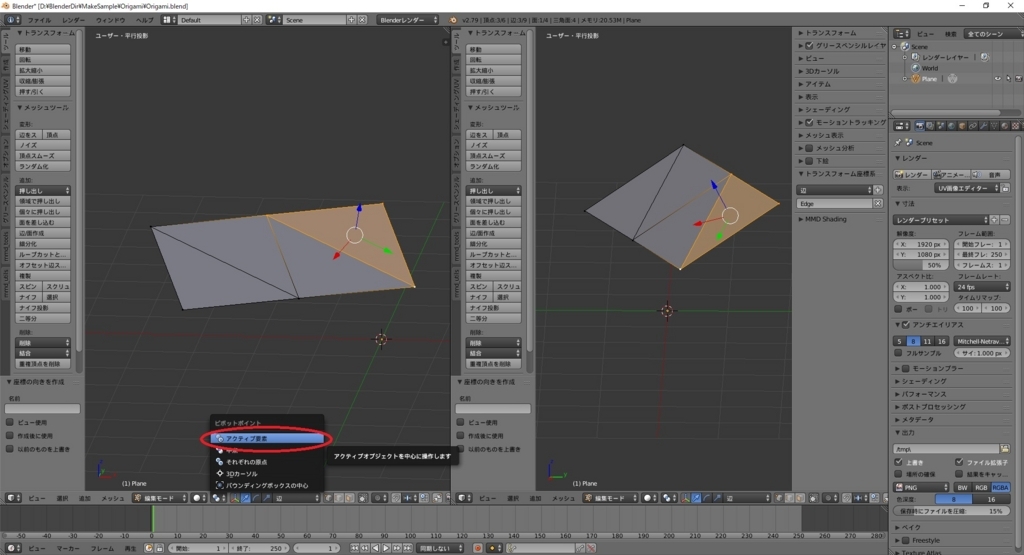The image size is (1024, 555).
Task: Enable the メッシュ分析 checkbox
Action: [810, 148]
